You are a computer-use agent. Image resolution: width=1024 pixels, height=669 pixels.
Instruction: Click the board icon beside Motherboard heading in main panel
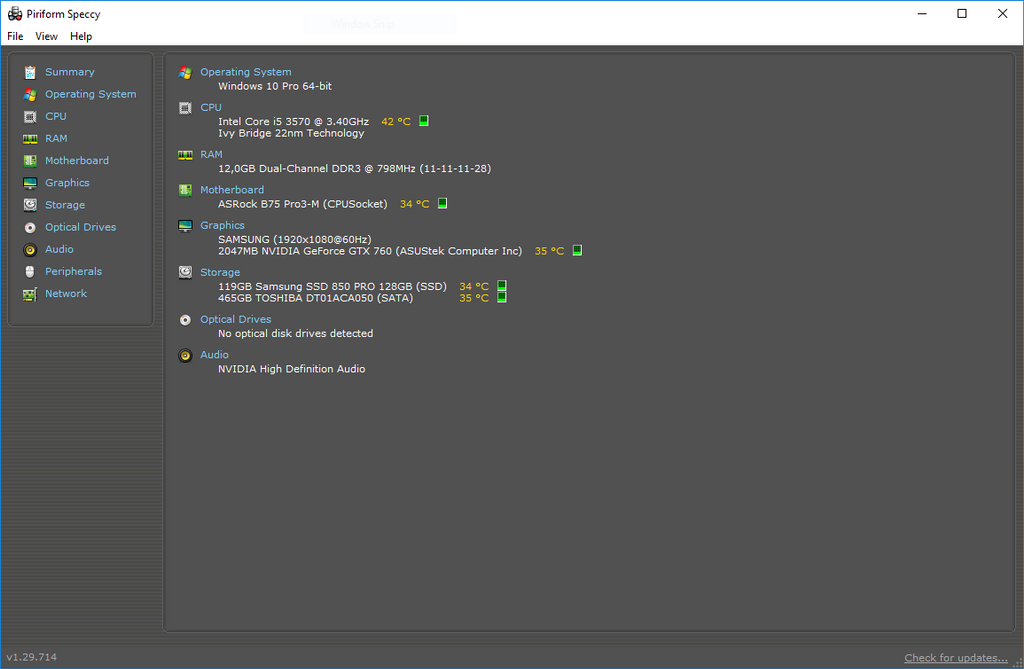pos(185,190)
